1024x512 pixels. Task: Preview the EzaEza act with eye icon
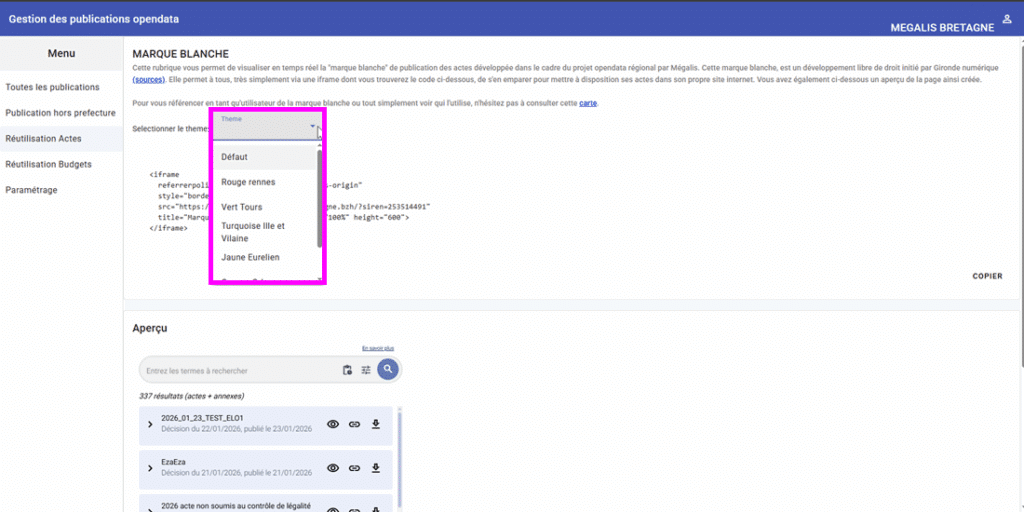(333, 468)
